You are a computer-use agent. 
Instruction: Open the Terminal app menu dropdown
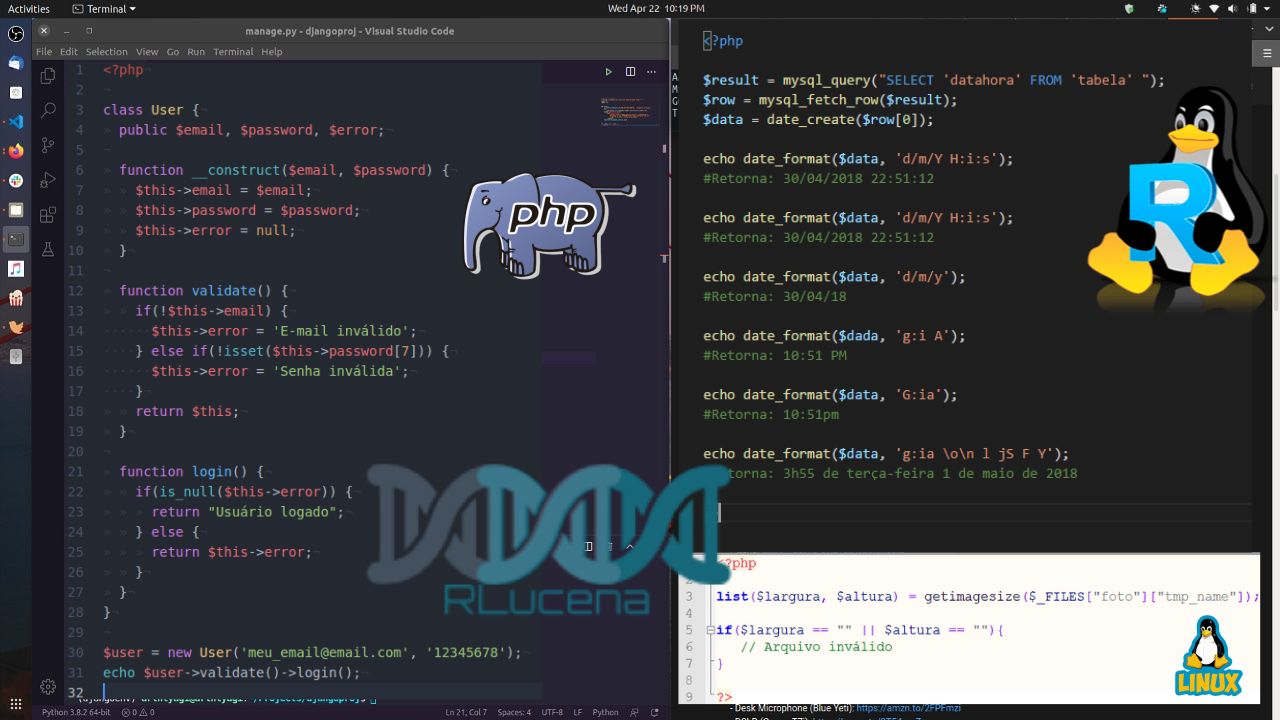105,9
